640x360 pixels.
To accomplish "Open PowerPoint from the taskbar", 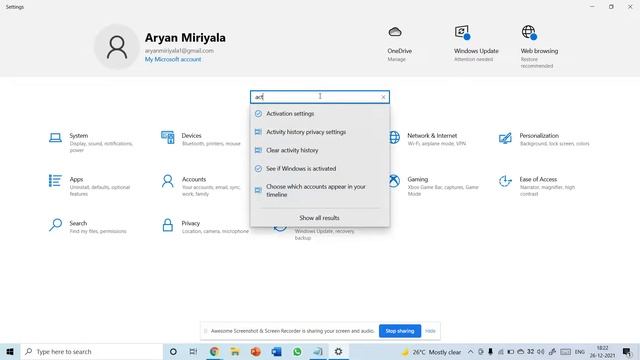I will click(x=256, y=351).
